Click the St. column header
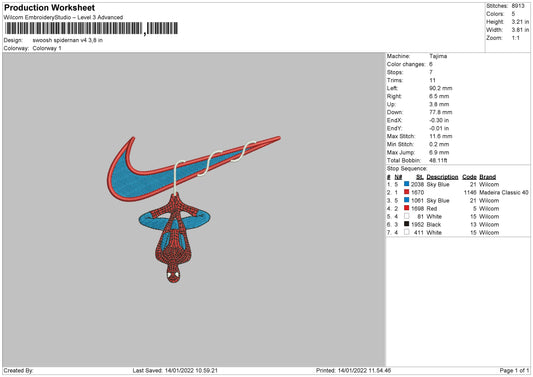533x377 pixels. (x=420, y=177)
